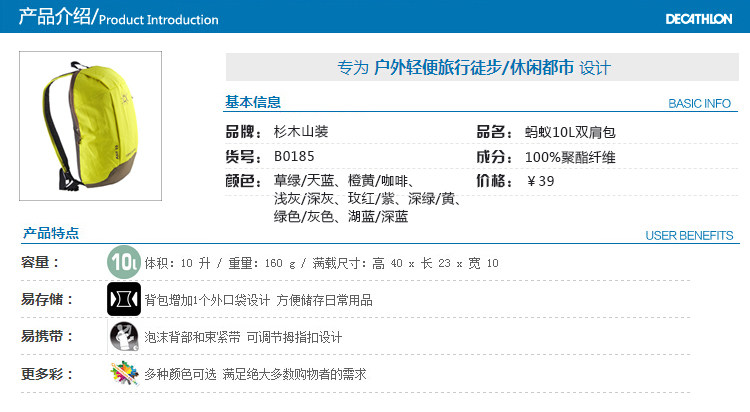Image resolution: width=750 pixels, height=412 pixels.
Task: Click the 基本信息 section heading
Action: [x=253, y=102]
